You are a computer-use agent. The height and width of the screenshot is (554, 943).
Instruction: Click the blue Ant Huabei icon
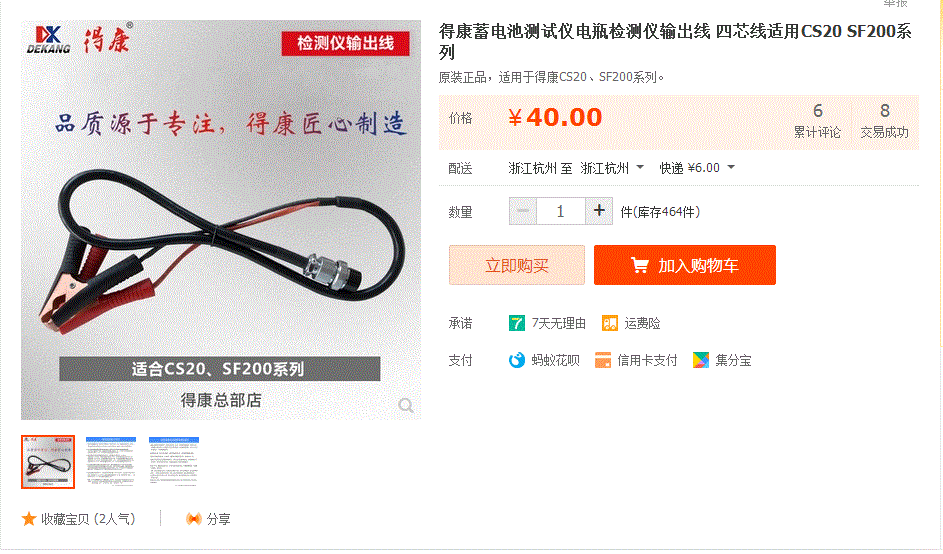pos(517,360)
